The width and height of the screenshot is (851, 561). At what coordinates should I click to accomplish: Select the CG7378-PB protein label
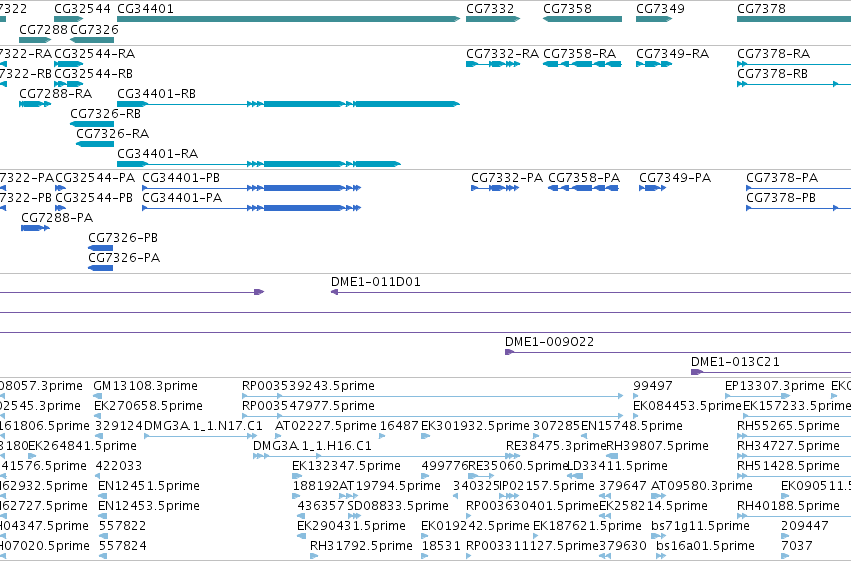tap(781, 198)
